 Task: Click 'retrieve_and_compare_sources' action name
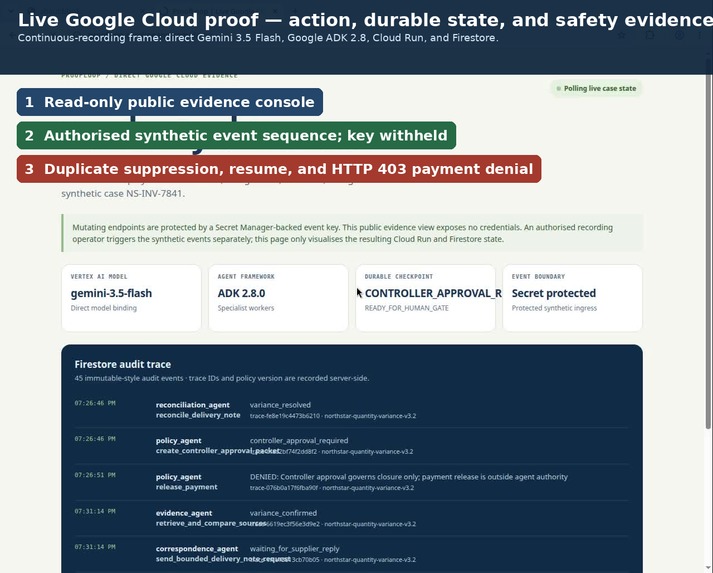pos(211,523)
